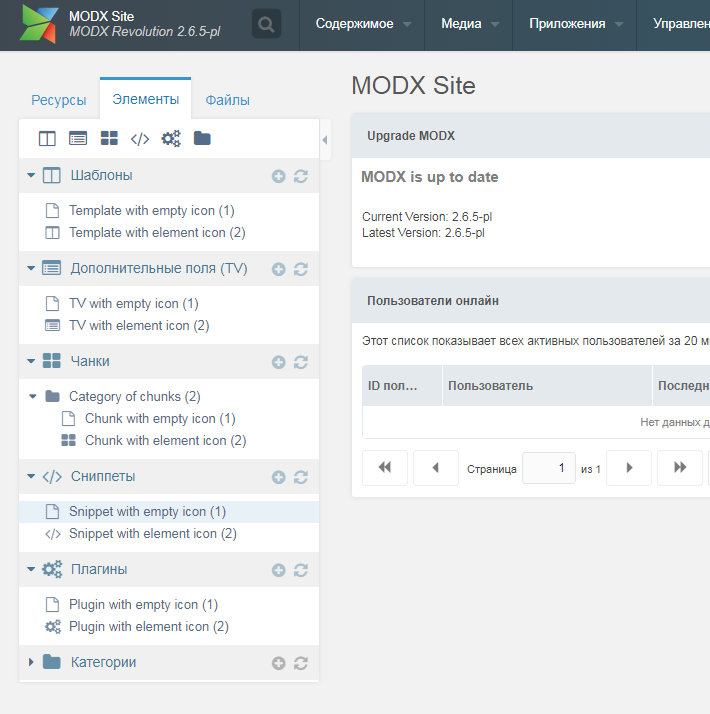This screenshot has width=710, height=714.
Task: Click the new chunk toolbar icon
Action: pyautogui.click(x=109, y=138)
